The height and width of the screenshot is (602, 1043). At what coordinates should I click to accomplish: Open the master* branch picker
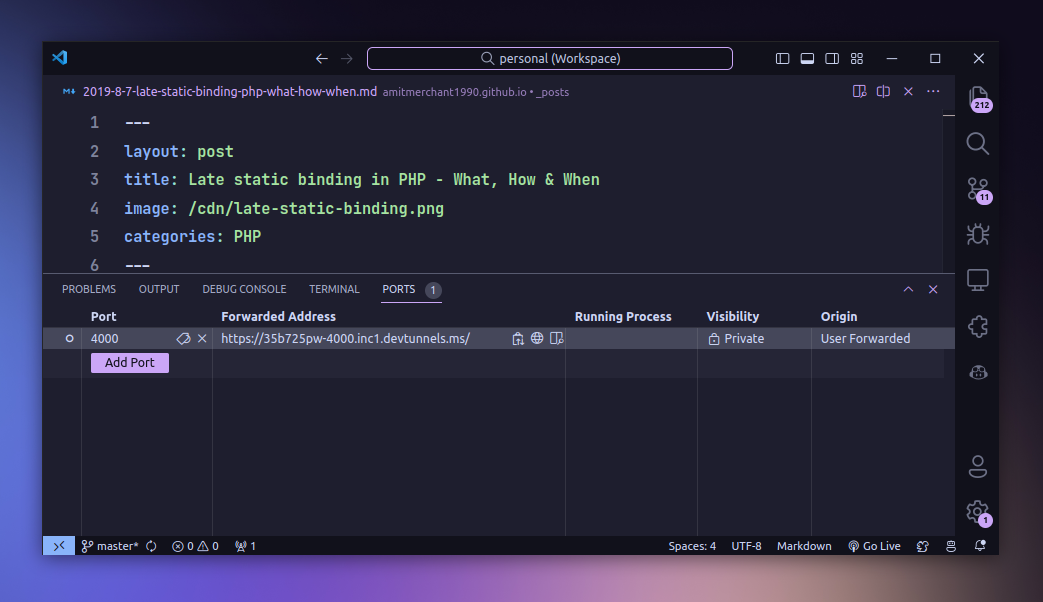pyautogui.click(x=110, y=546)
